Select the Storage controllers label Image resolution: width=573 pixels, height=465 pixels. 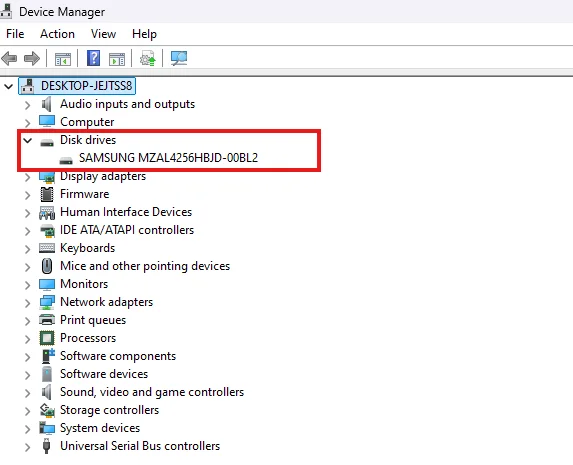pos(109,410)
